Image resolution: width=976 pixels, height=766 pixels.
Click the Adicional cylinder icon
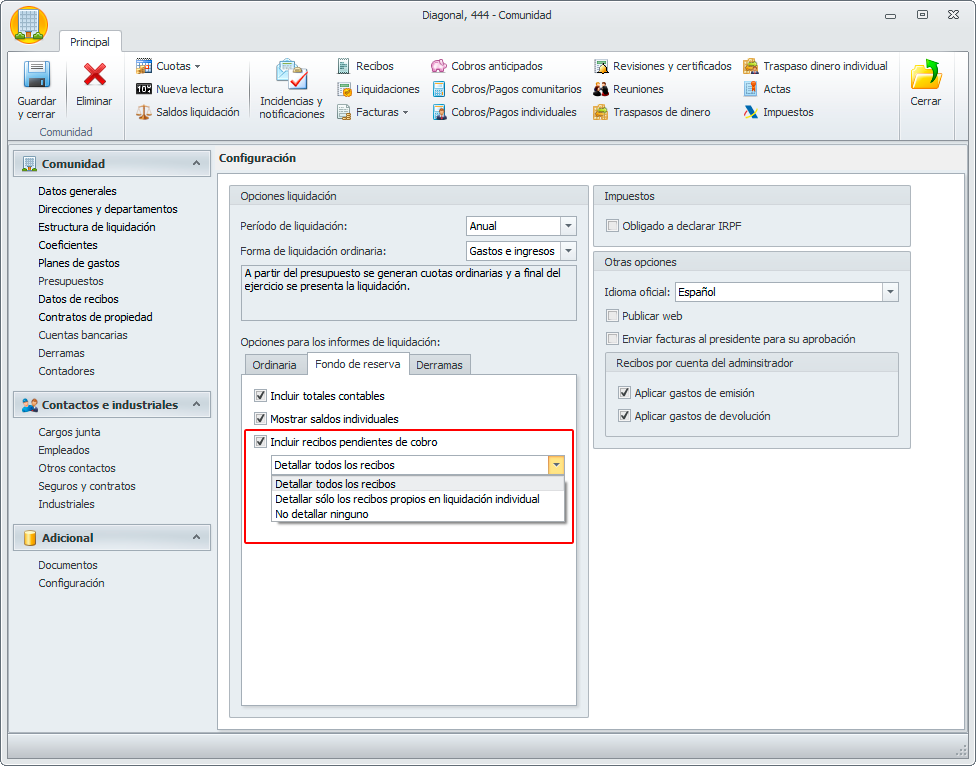(x=29, y=538)
